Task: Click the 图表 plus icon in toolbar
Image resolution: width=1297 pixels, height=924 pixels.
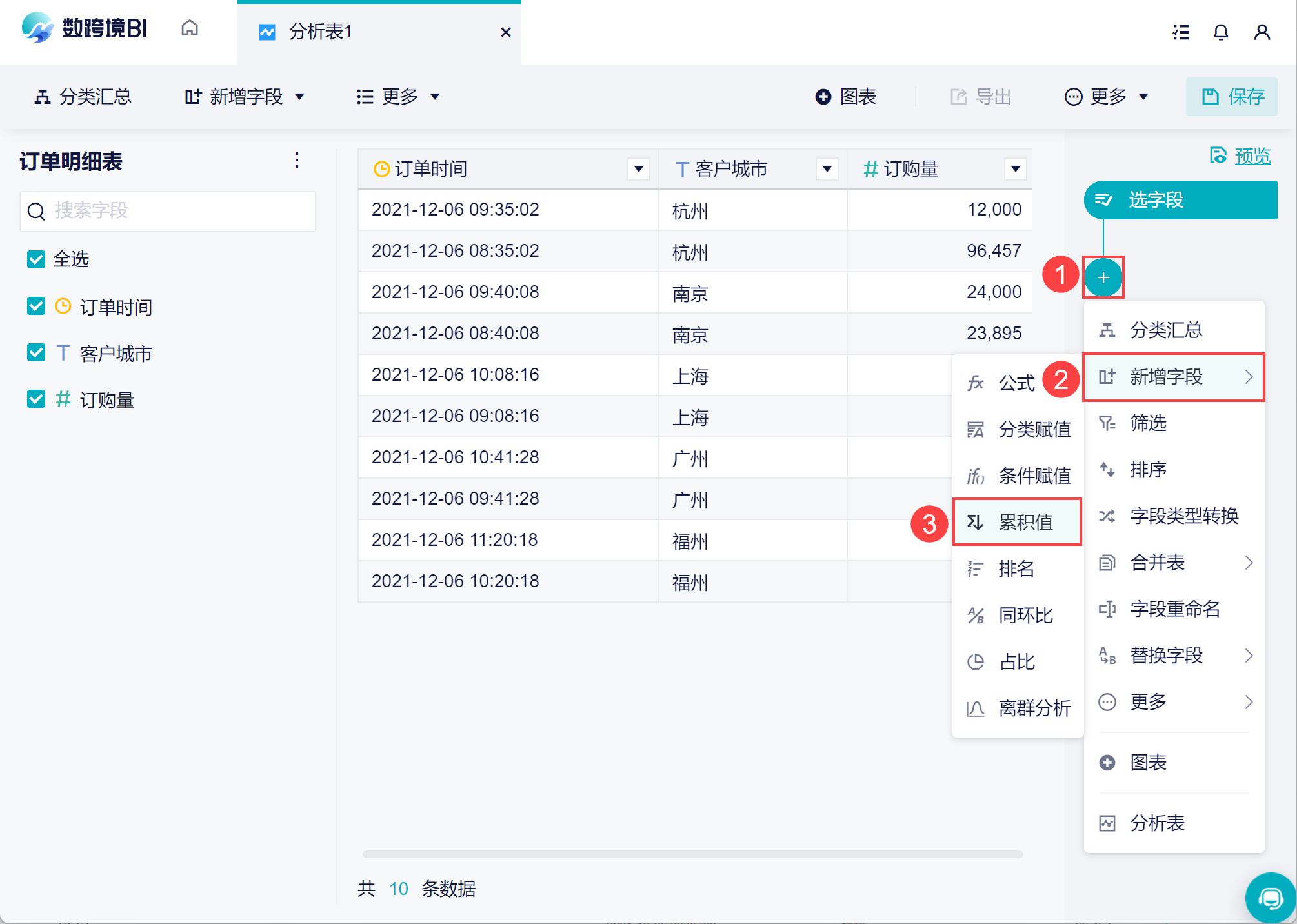Action: coord(823,97)
